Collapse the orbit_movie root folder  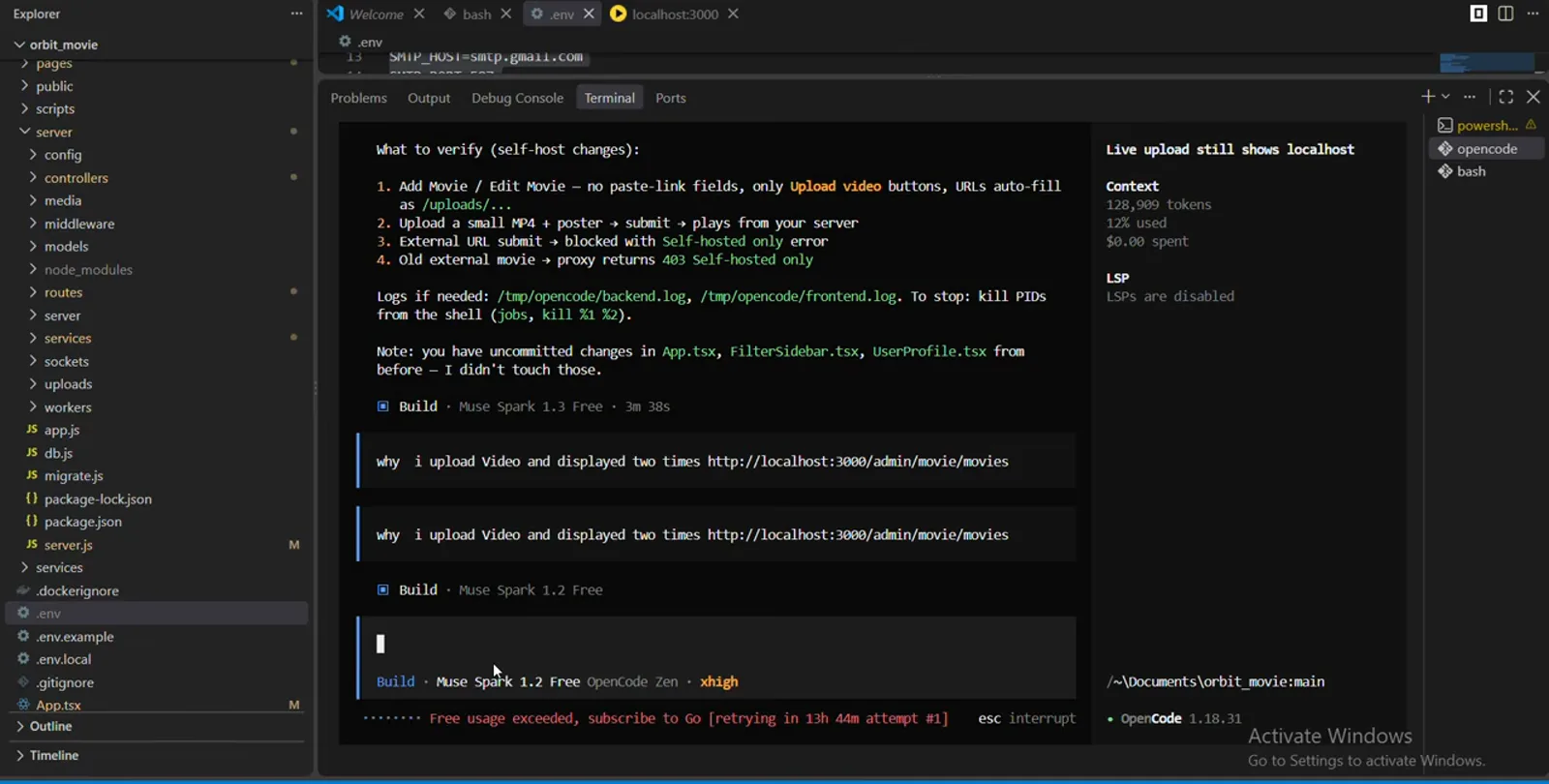coord(64,45)
